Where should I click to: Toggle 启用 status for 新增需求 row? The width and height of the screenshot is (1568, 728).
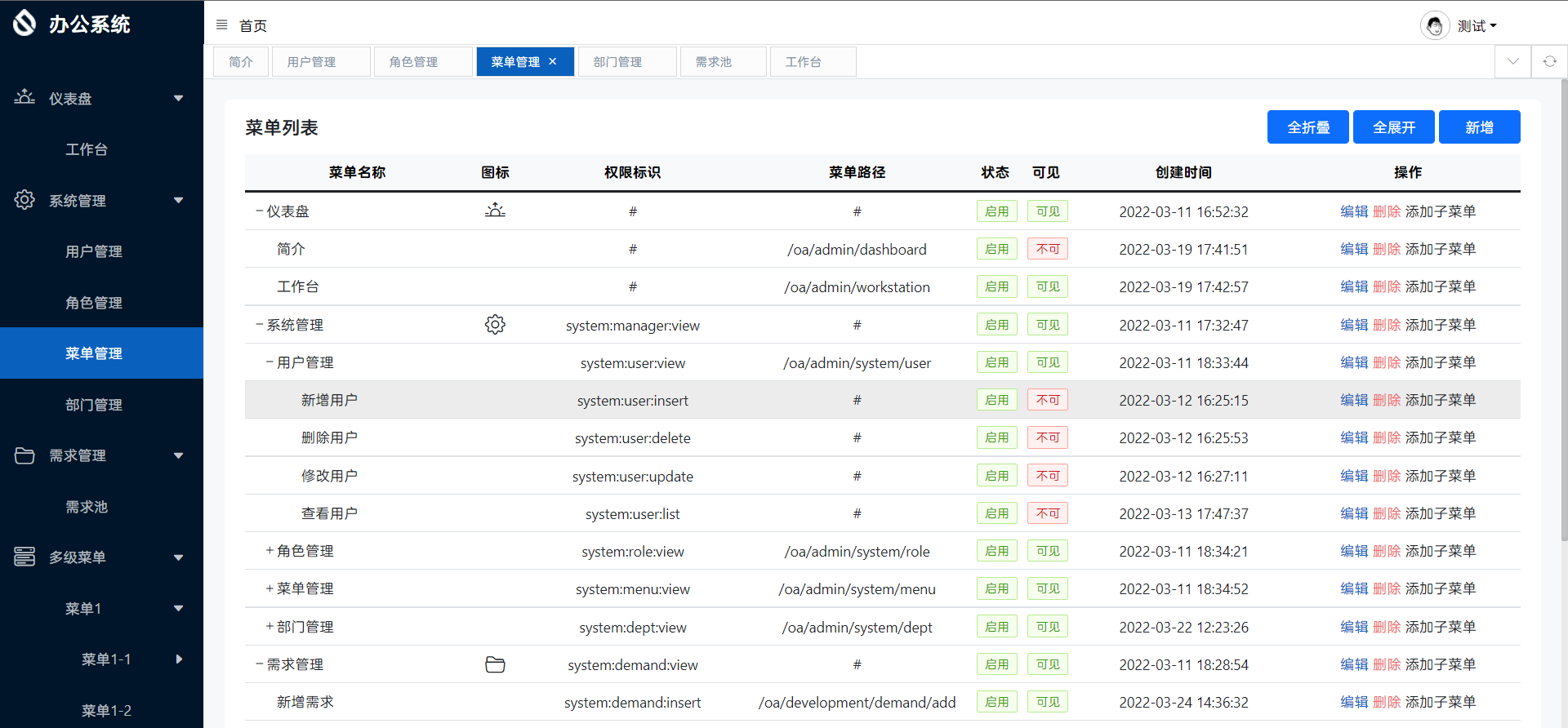click(996, 702)
